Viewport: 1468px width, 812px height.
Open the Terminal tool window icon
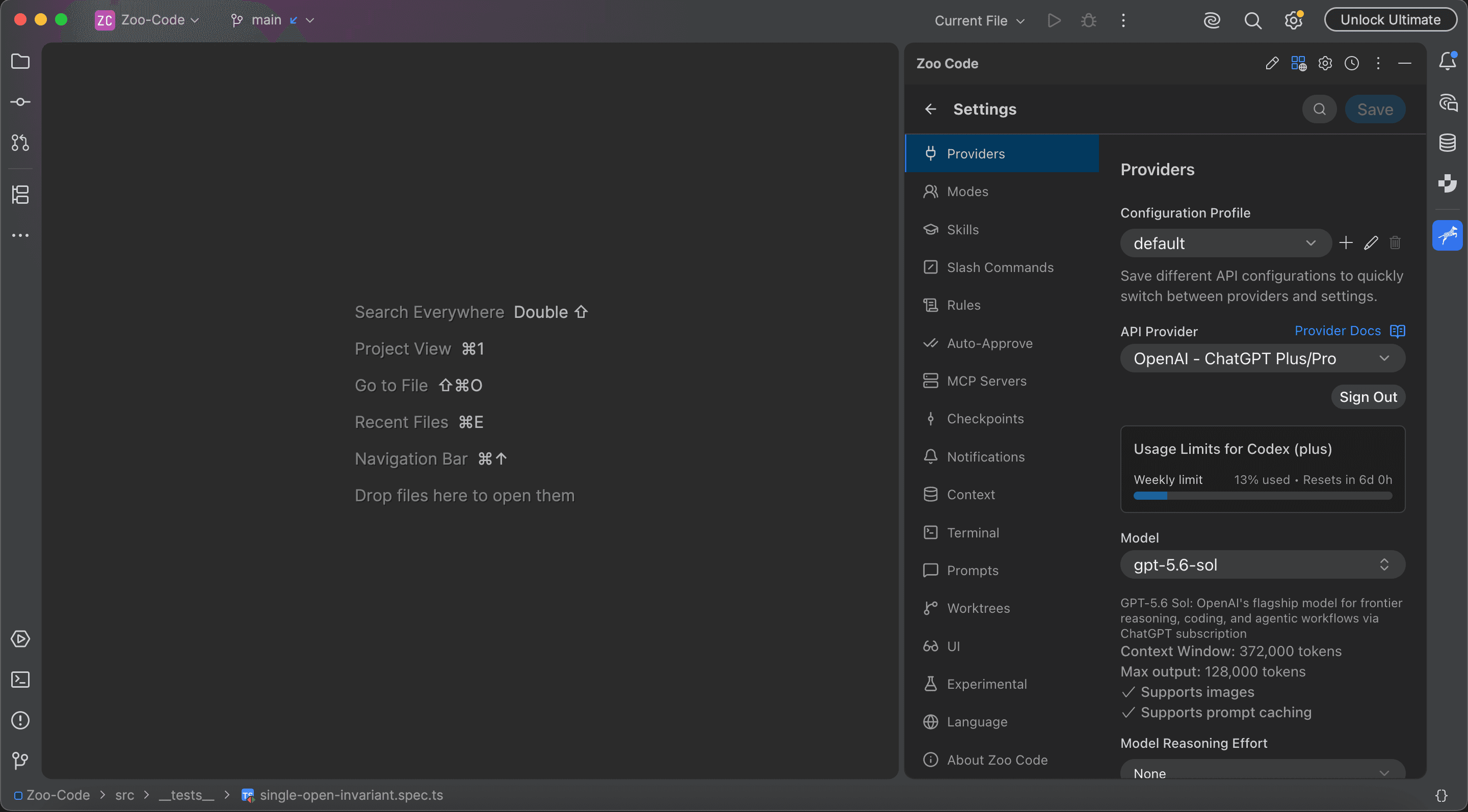click(20, 680)
